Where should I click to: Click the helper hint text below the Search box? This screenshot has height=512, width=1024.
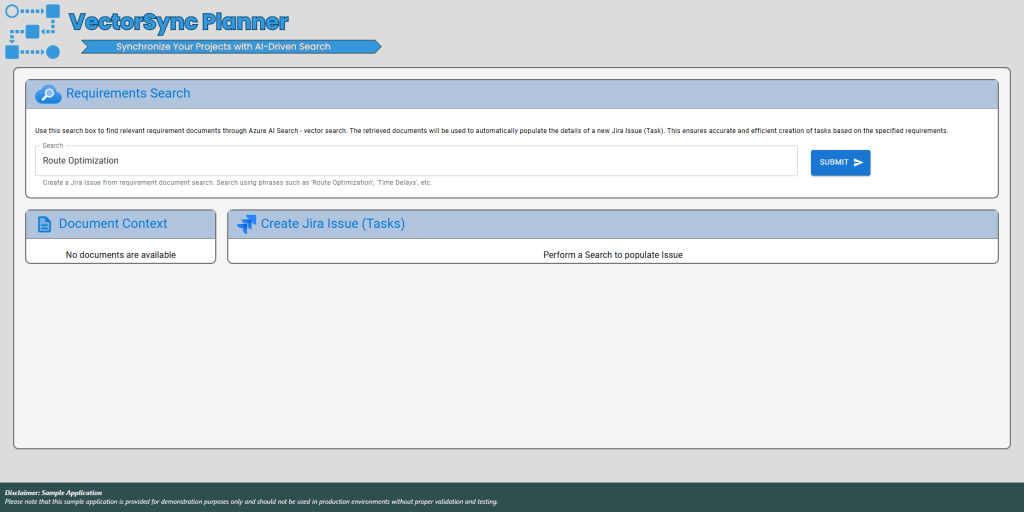click(237, 183)
